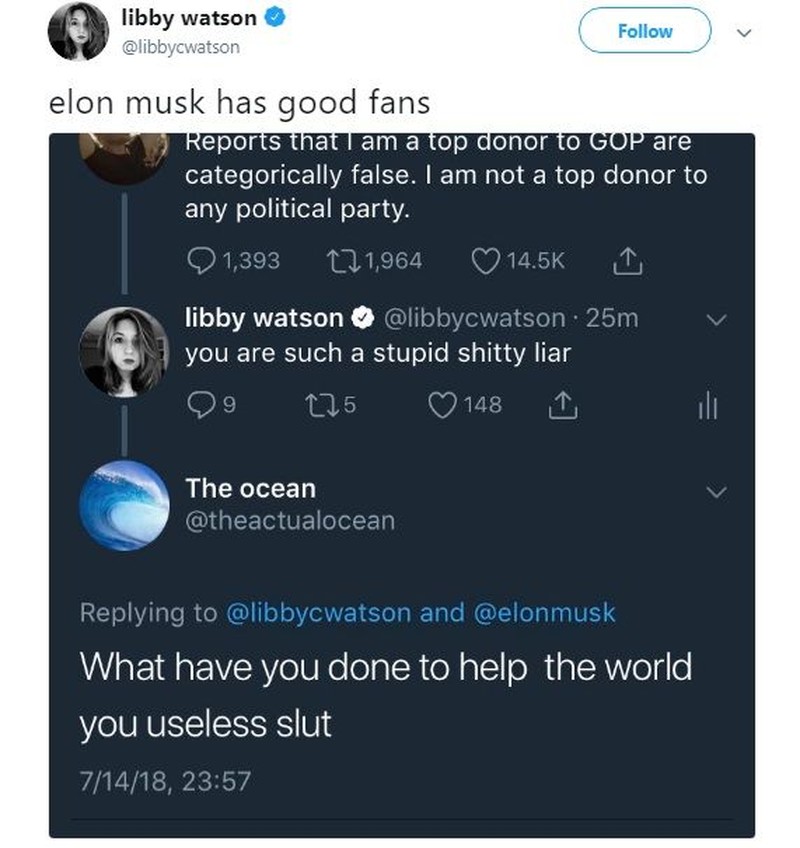Image resolution: width=800 pixels, height=848 pixels.
Task: Expand the chevron next to Follow button
Action: pyautogui.click(x=741, y=31)
